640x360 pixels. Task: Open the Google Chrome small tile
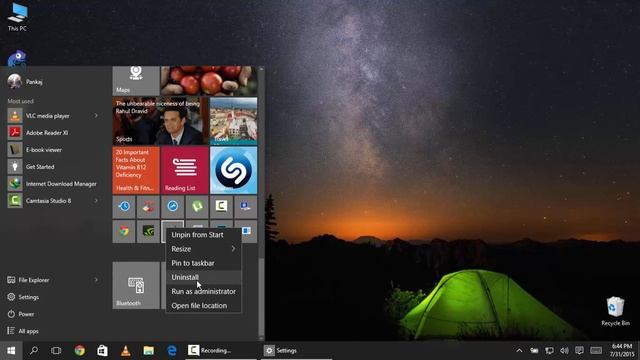click(x=124, y=231)
